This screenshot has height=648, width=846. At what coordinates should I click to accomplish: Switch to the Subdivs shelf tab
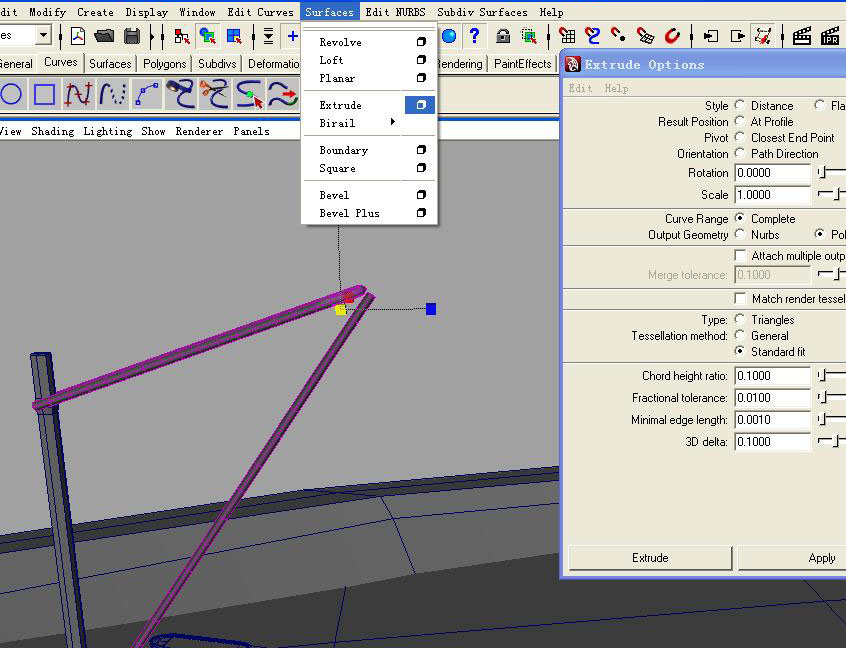coord(217,64)
